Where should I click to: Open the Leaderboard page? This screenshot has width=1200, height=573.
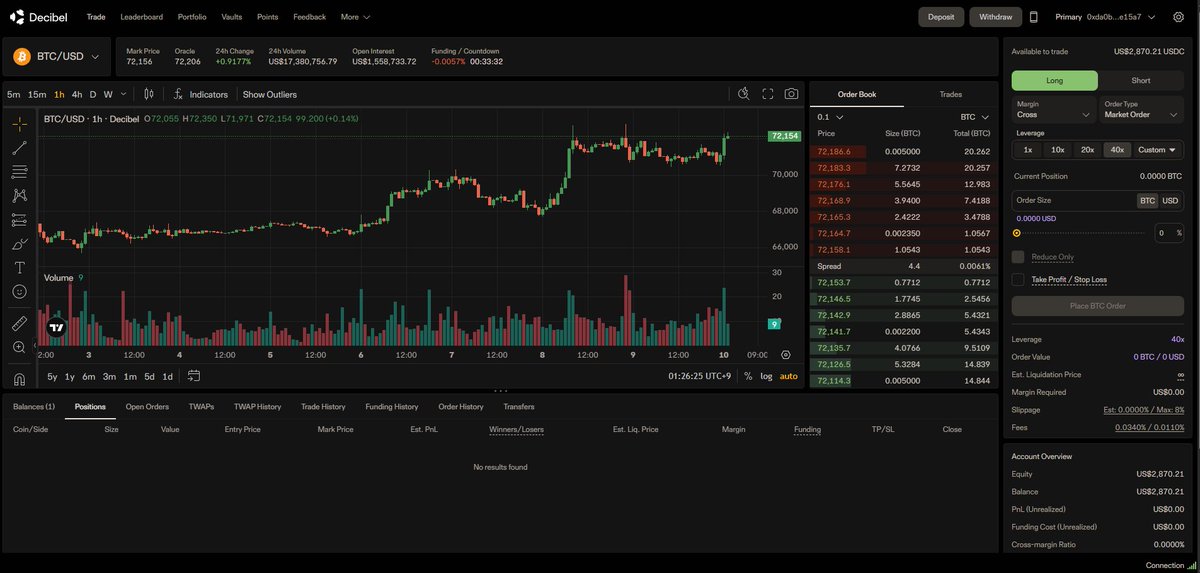pos(141,17)
